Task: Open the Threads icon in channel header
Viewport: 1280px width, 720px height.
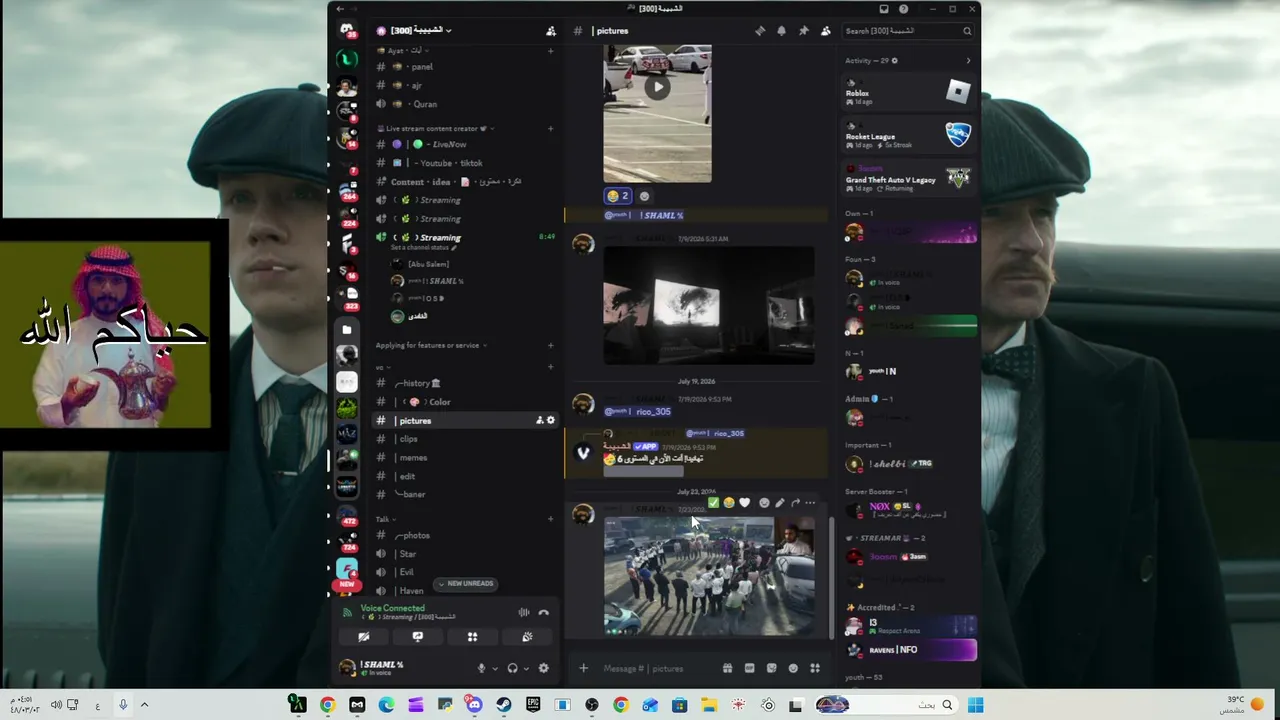Action: pyautogui.click(x=760, y=31)
